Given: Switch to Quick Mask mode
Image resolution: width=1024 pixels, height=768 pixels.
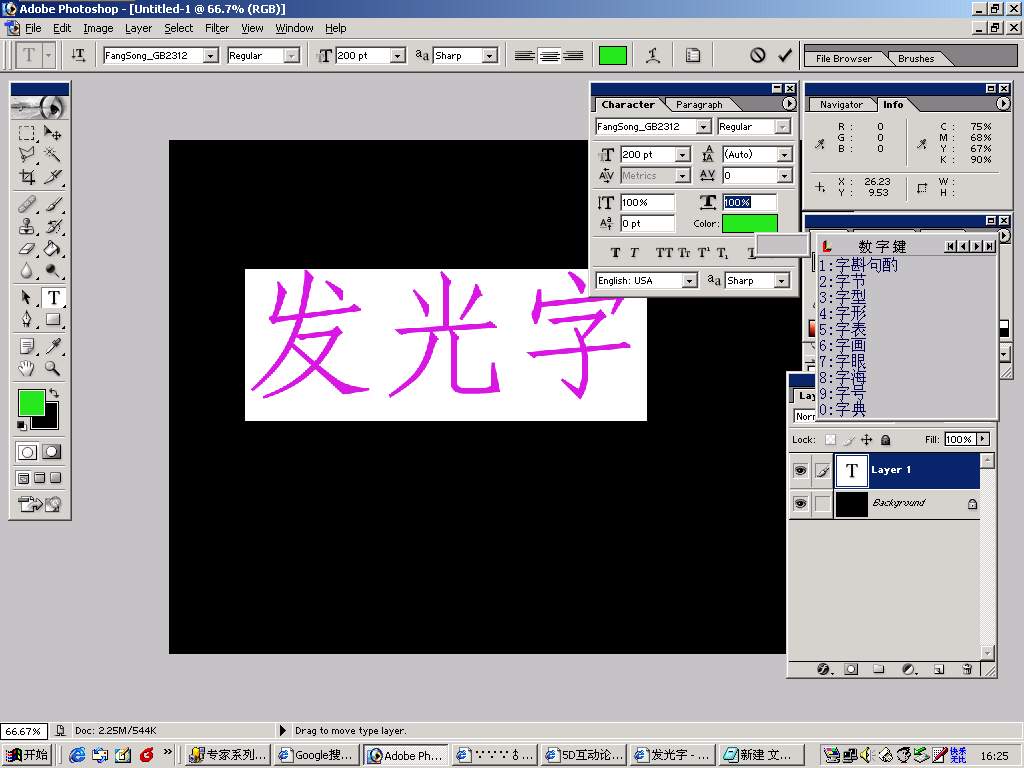Looking at the screenshot, I should [52, 452].
